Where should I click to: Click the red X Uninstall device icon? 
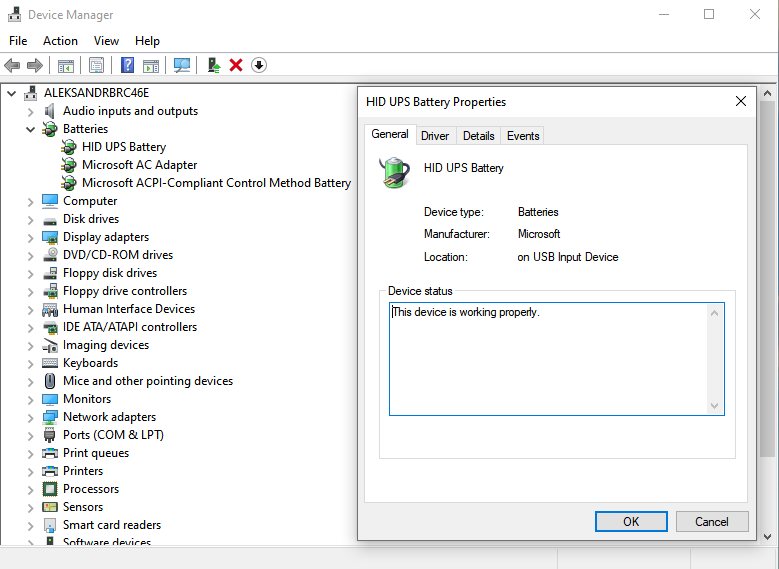[236, 65]
